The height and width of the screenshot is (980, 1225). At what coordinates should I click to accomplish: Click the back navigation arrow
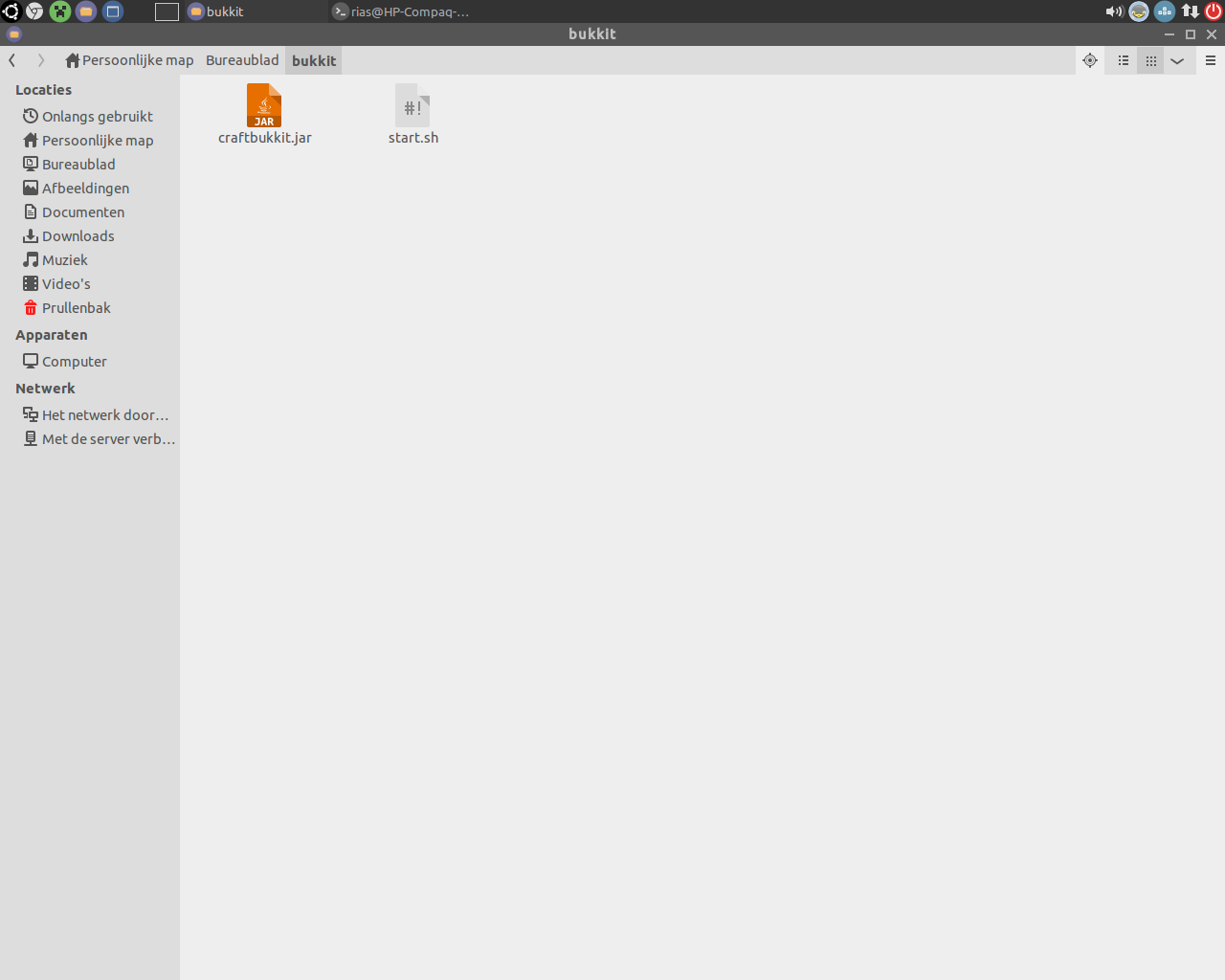point(11,60)
